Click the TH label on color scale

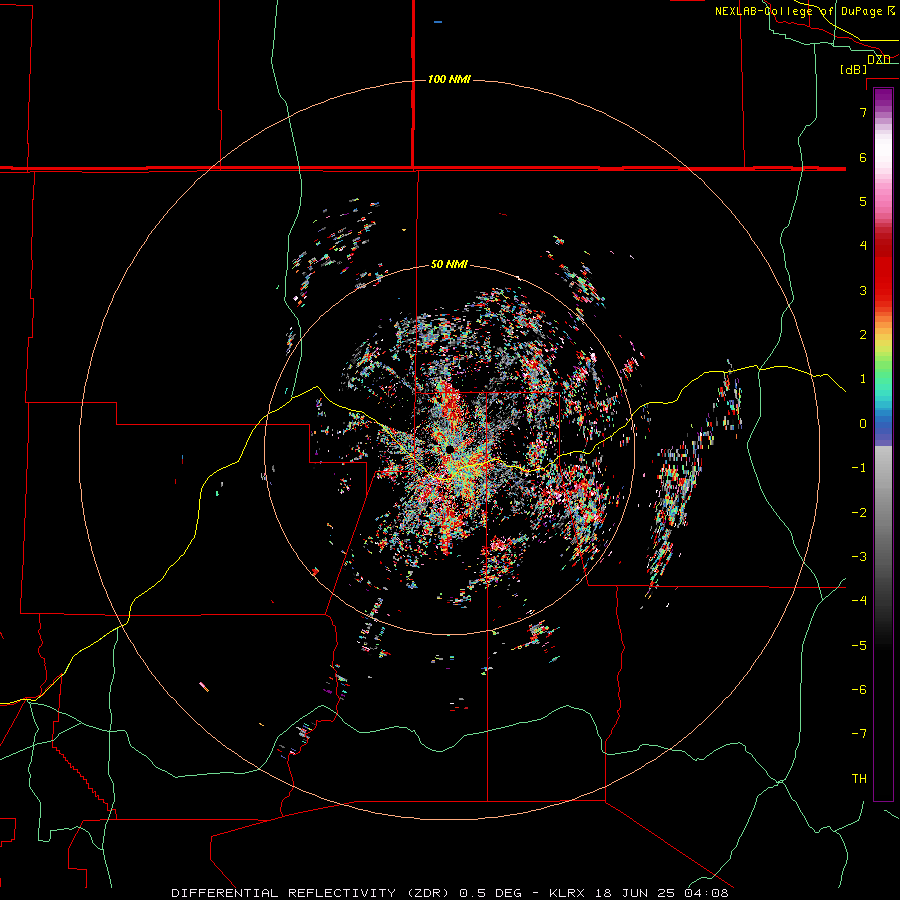(859, 778)
